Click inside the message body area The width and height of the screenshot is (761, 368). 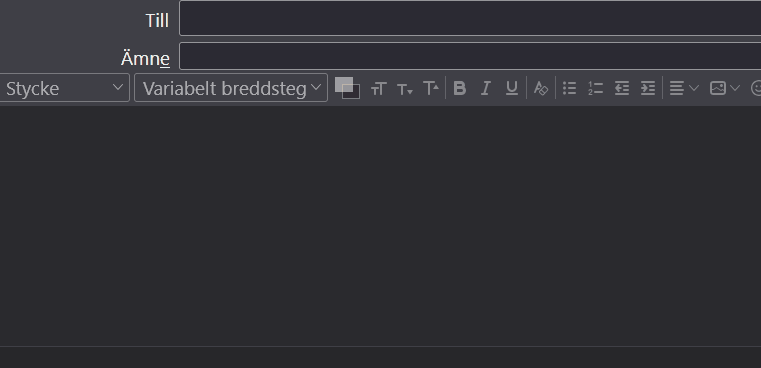[380, 226]
